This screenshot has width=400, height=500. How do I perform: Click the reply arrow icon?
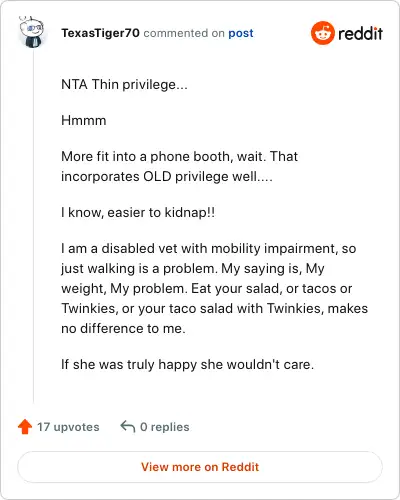(128, 426)
